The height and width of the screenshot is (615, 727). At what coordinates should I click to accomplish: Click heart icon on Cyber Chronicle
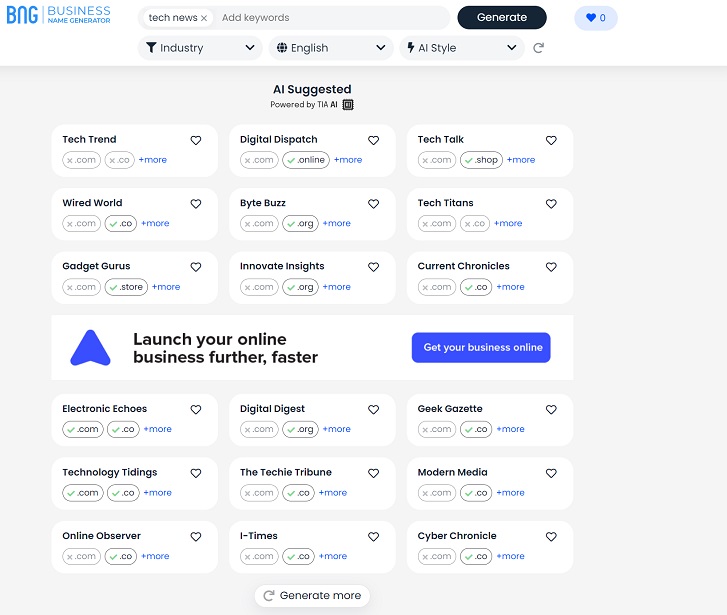click(551, 537)
